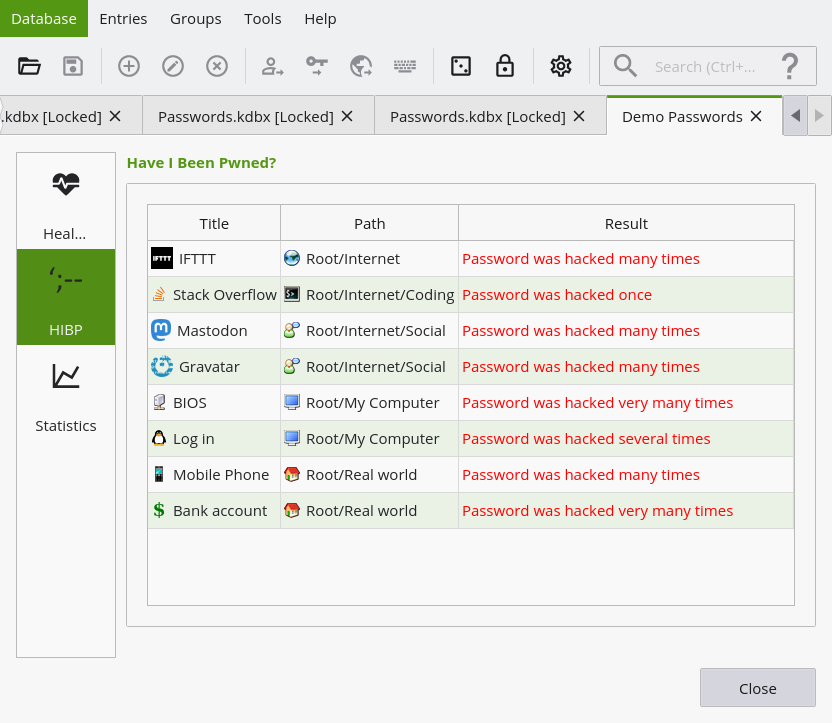Open the Entries menu
This screenshot has width=832, height=723.
(123, 19)
